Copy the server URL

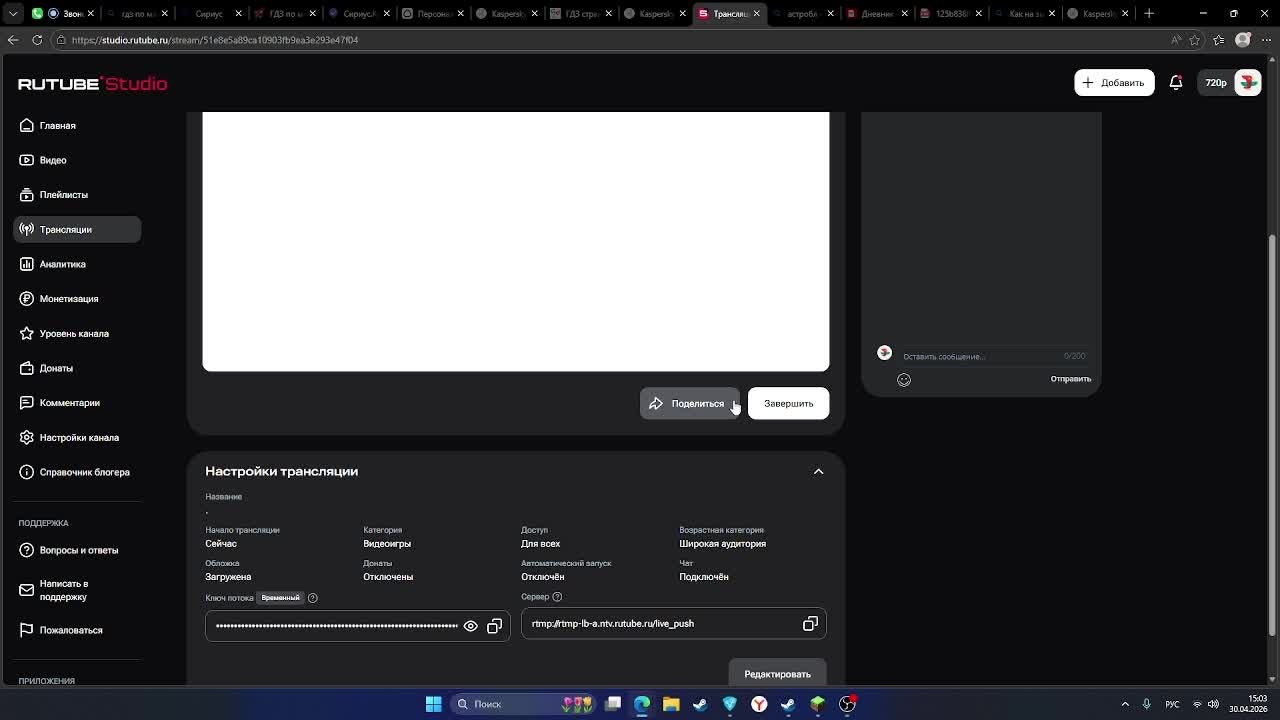click(810, 624)
